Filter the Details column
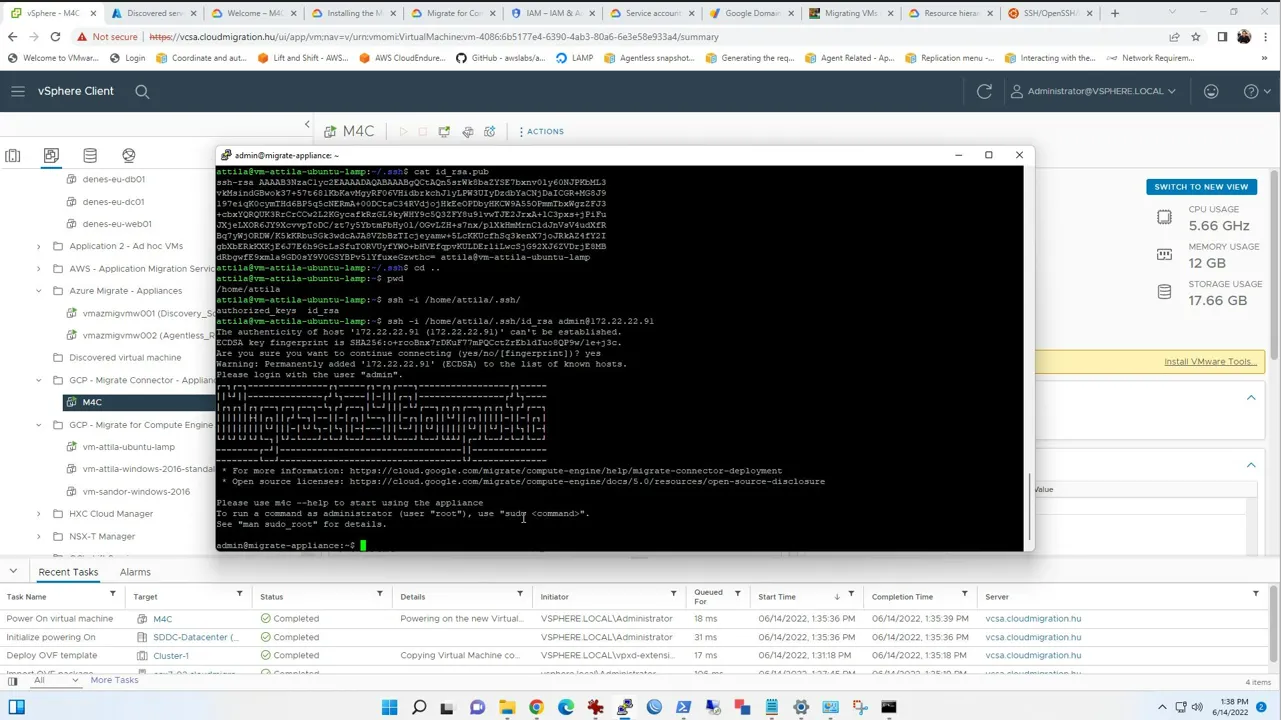 click(519, 596)
